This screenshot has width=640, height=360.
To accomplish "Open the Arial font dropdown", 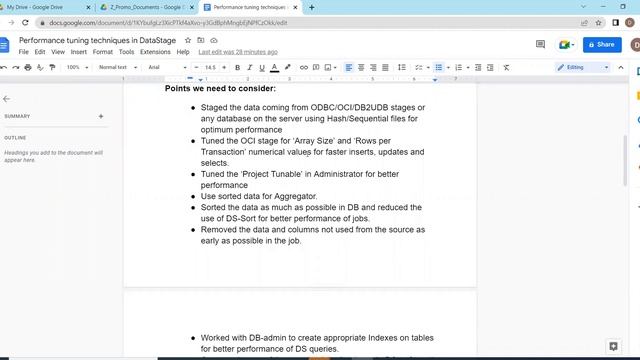I will point(167,67).
